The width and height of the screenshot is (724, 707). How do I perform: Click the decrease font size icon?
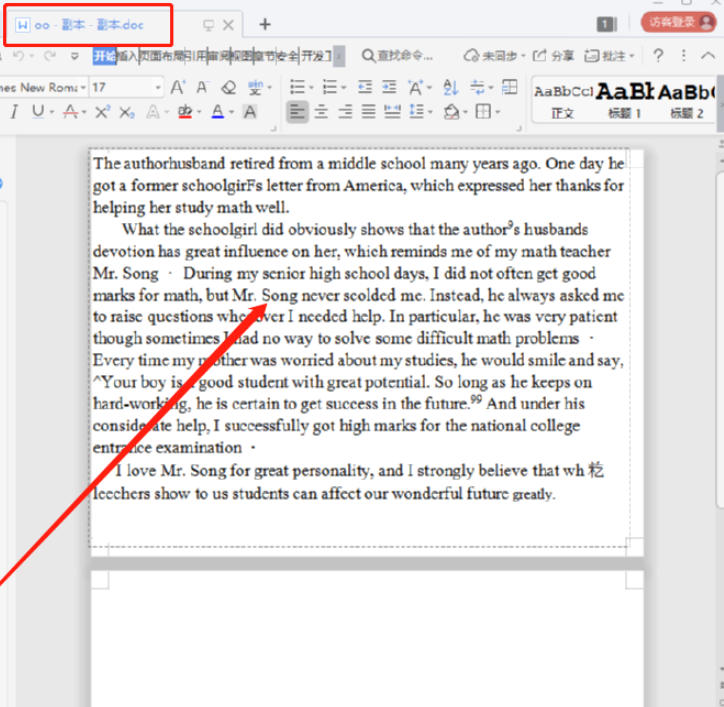click(x=202, y=87)
